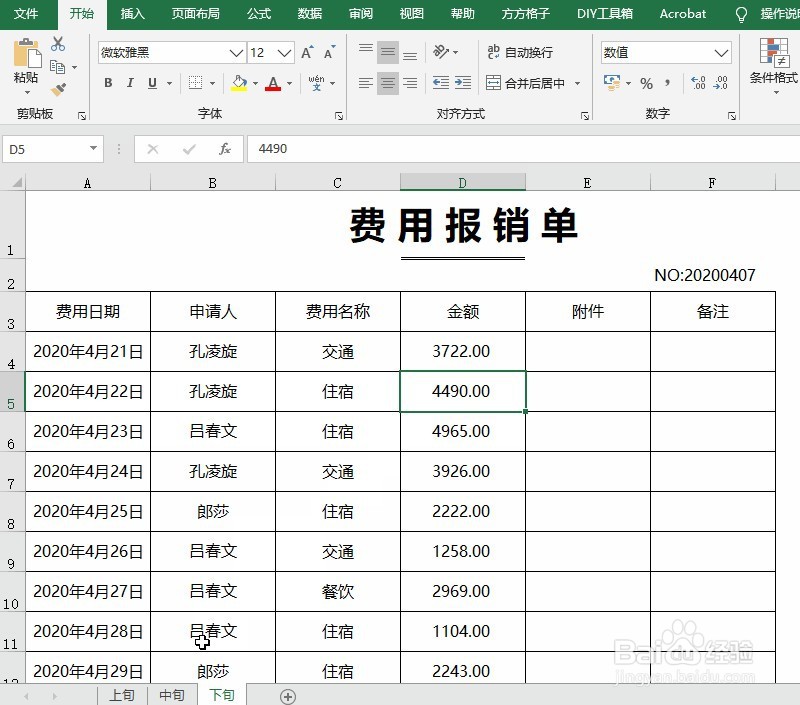
Task: Select the italic formatting icon
Action: [x=130, y=83]
